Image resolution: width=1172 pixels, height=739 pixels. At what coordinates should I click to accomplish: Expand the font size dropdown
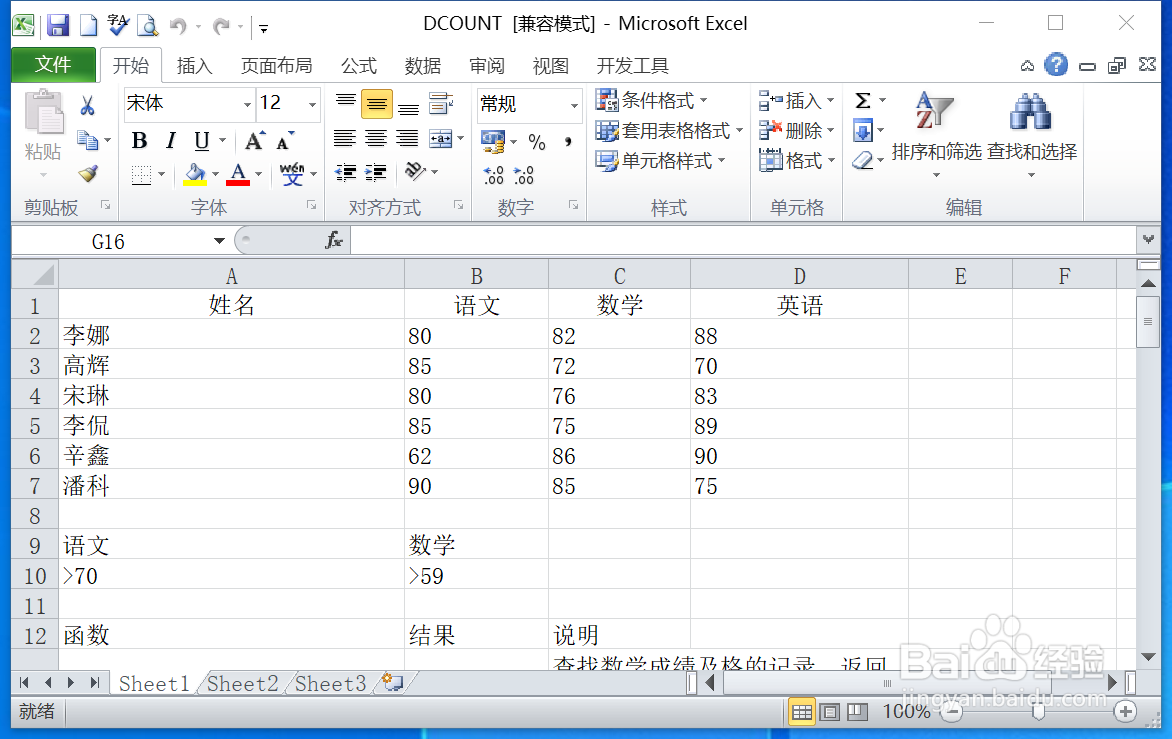tap(312, 105)
